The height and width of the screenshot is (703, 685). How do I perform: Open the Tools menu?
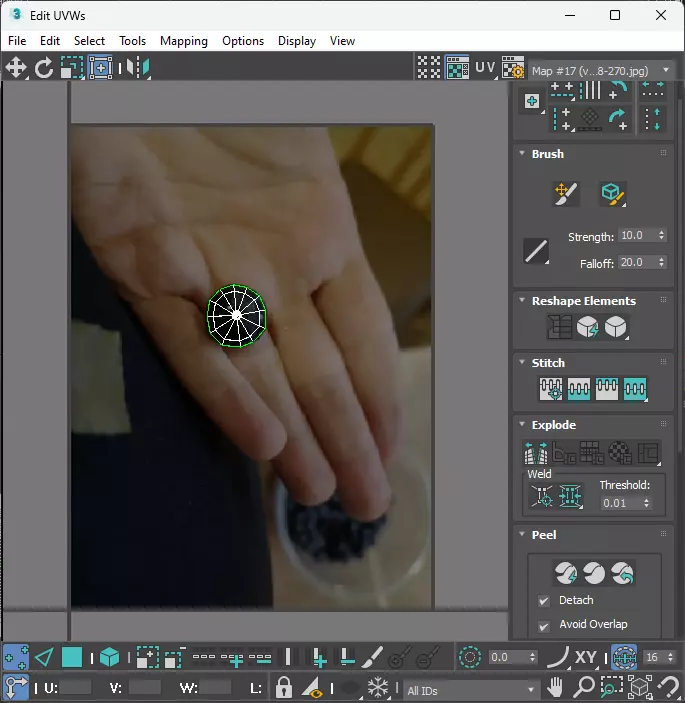pyautogui.click(x=132, y=41)
